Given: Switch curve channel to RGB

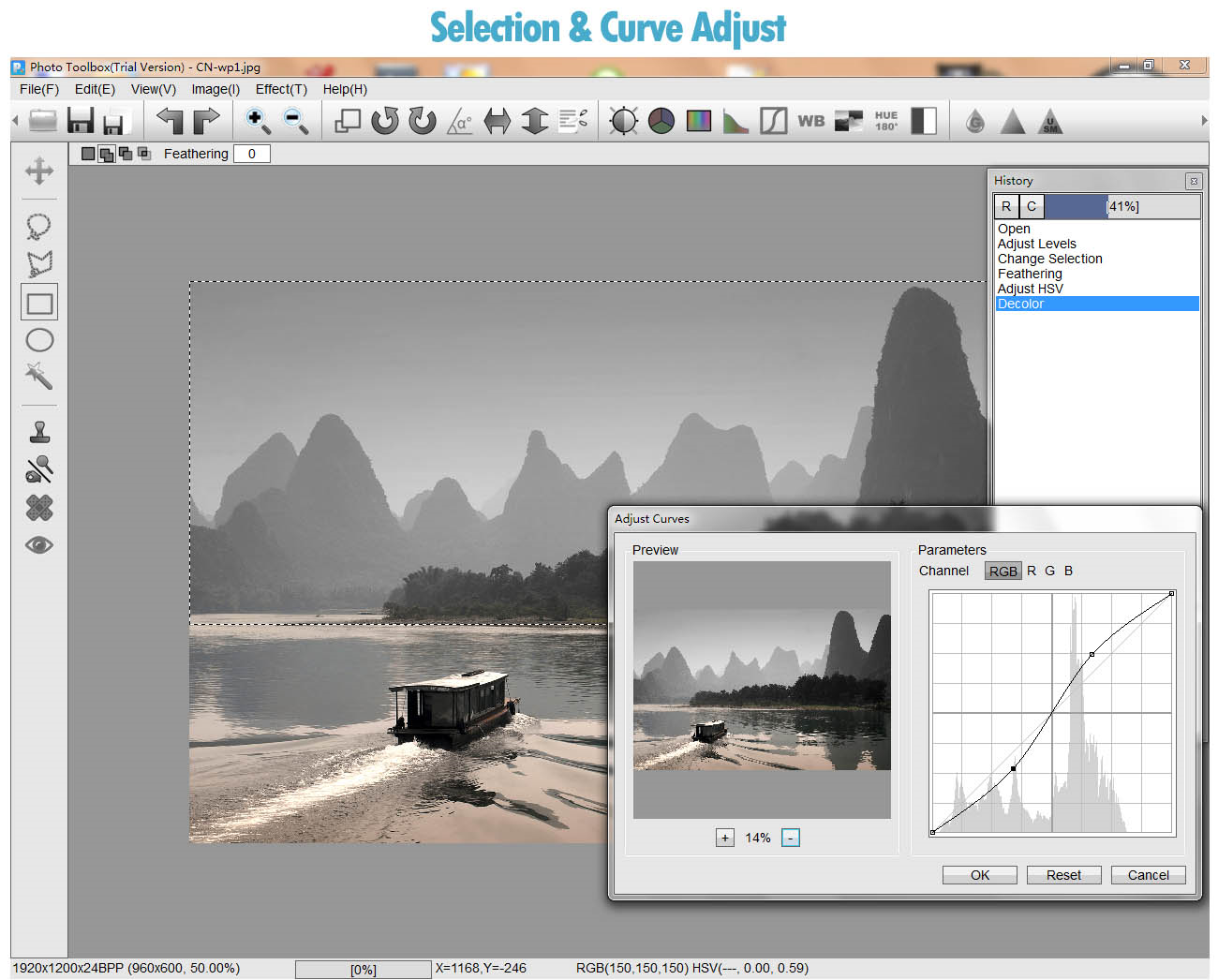Looking at the screenshot, I should point(1003,572).
